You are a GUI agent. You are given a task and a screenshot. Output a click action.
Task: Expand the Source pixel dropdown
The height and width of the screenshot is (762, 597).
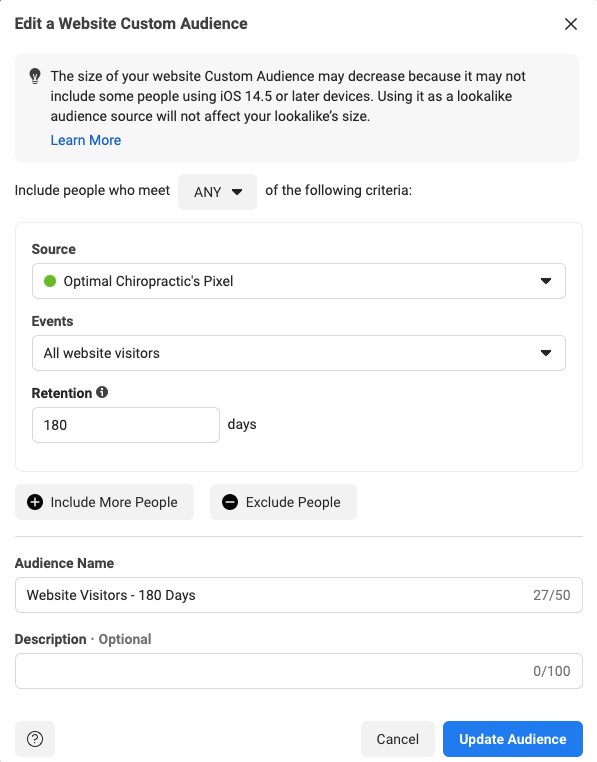[298, 281]
